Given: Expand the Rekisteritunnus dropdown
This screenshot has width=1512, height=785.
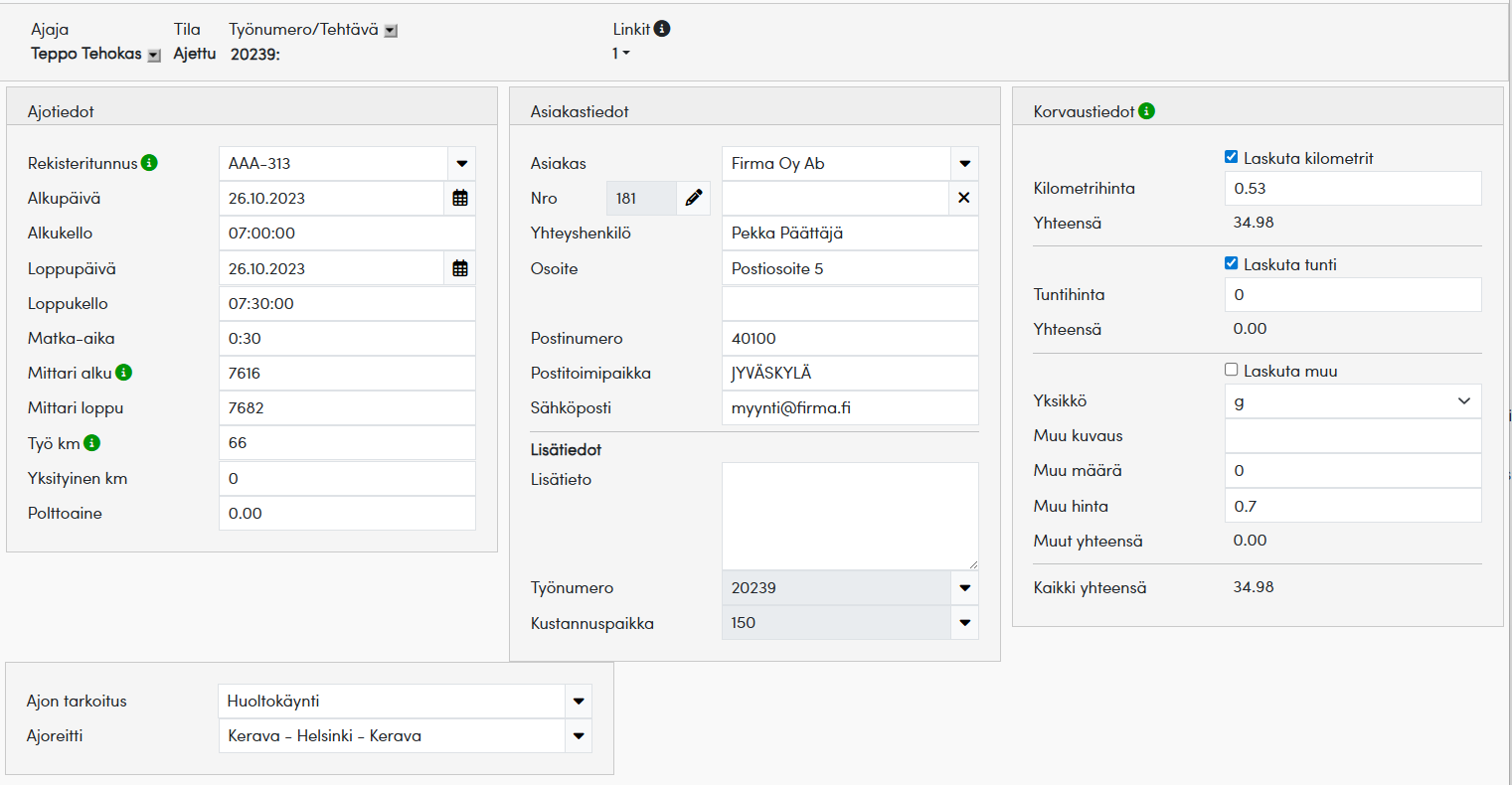Looking at the screenshot, I should (461, 164).
